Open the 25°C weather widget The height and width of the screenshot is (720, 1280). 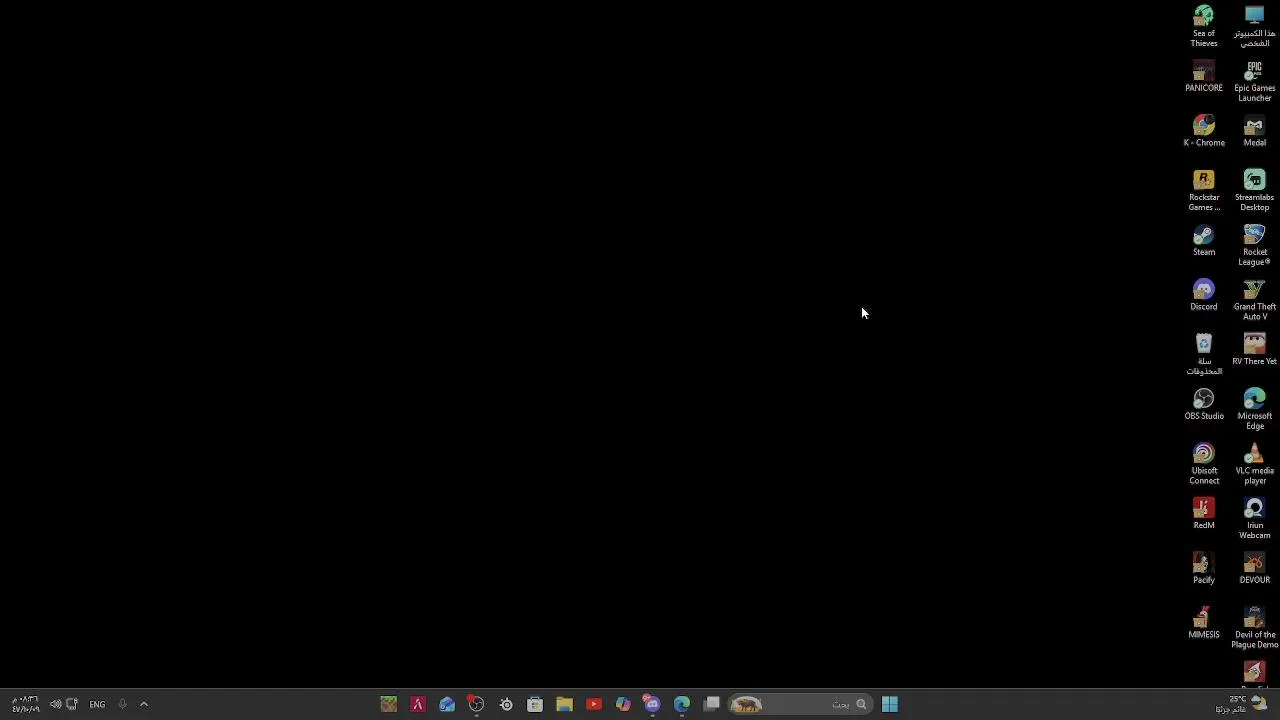coord(1241,704)
